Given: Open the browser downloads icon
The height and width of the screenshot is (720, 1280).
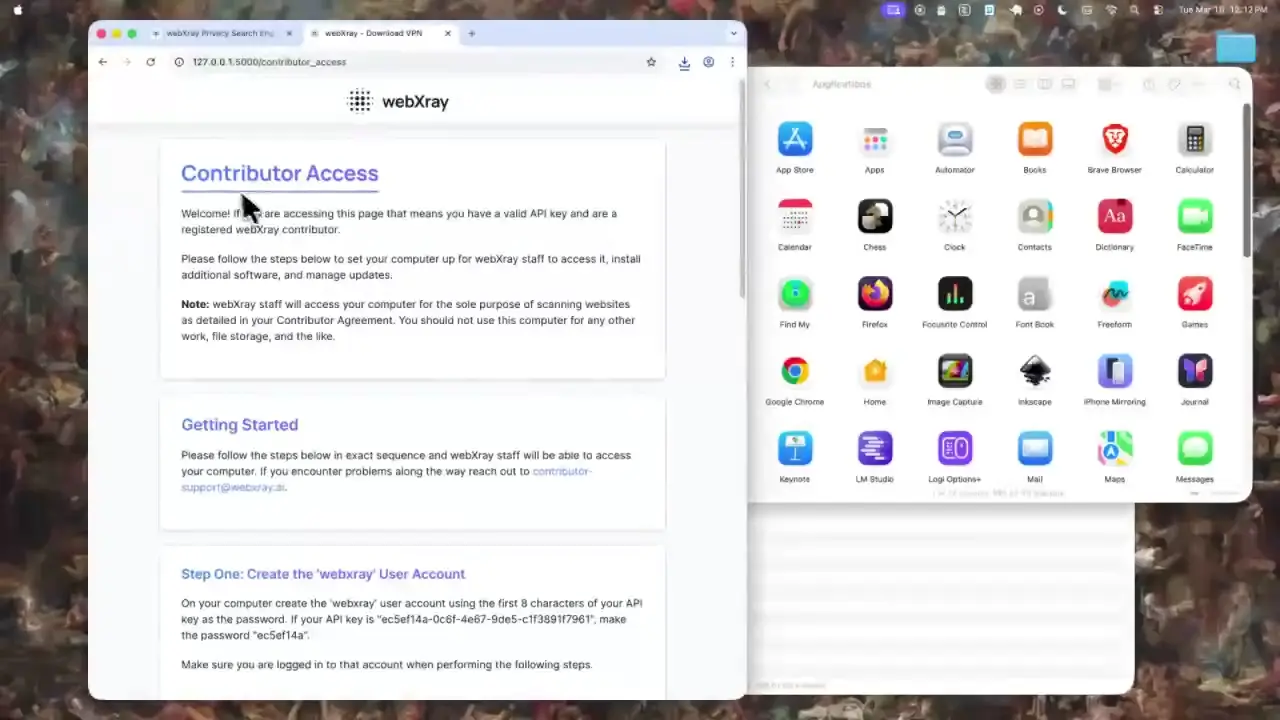Looking at the screenshot, I should pyautogui.click(x=684, y=62).
